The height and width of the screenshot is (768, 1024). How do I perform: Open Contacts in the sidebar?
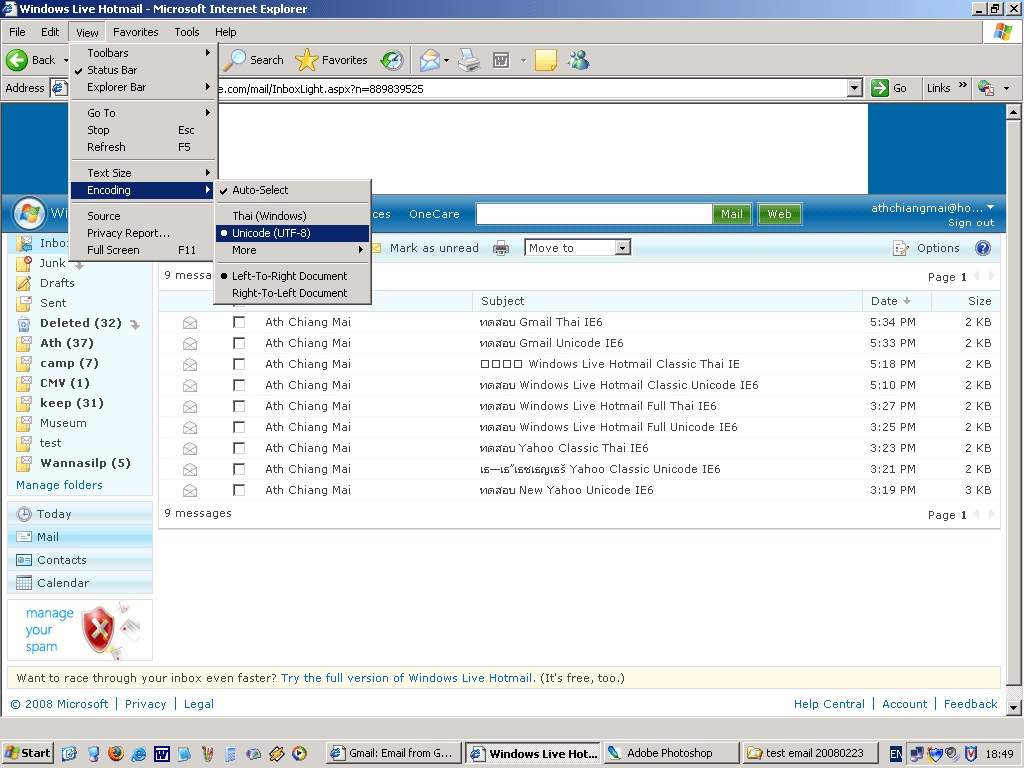pyautogui.click(x=61, y=560)
